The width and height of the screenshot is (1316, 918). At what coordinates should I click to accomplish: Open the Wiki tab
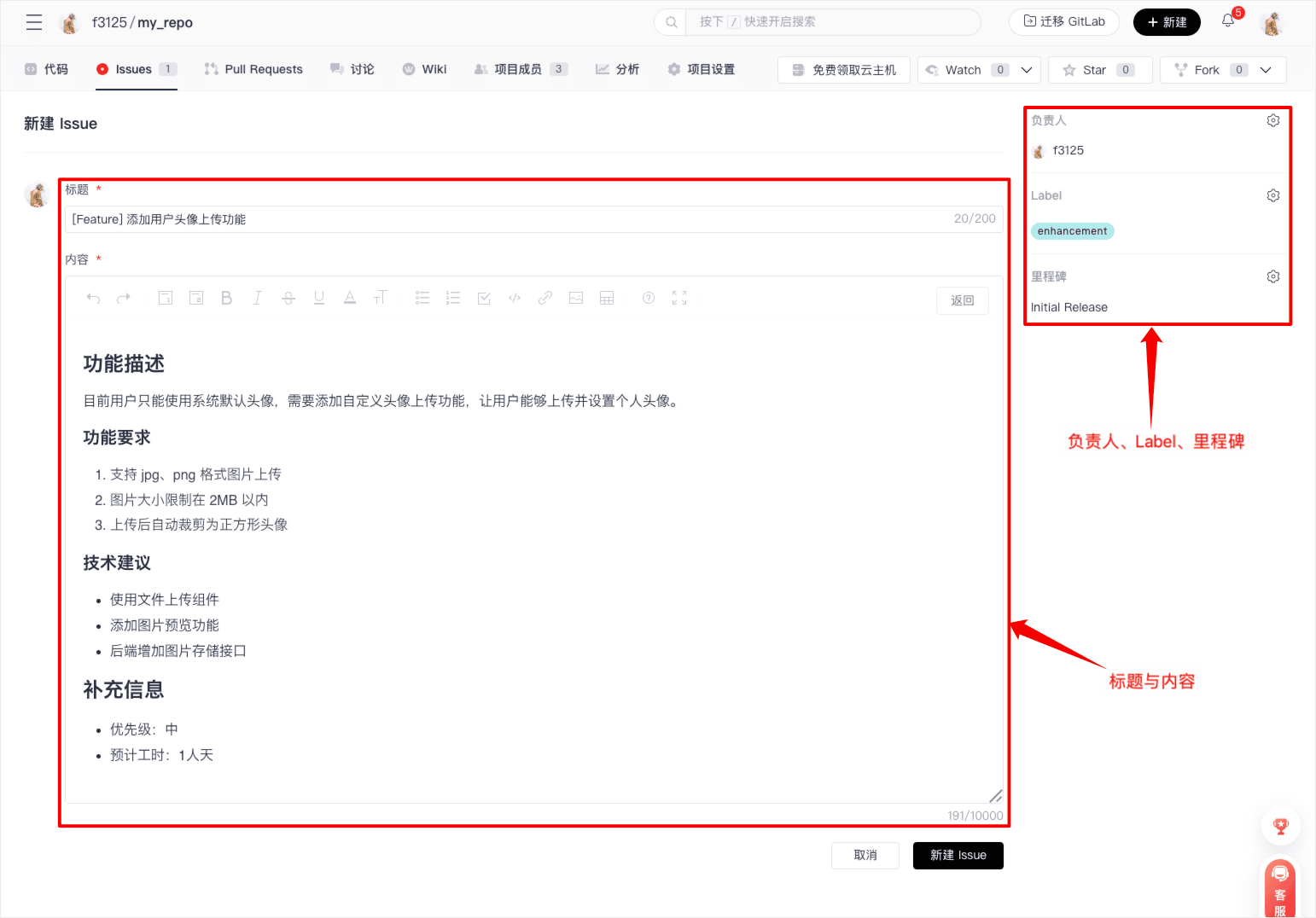[x=425, y=69]
